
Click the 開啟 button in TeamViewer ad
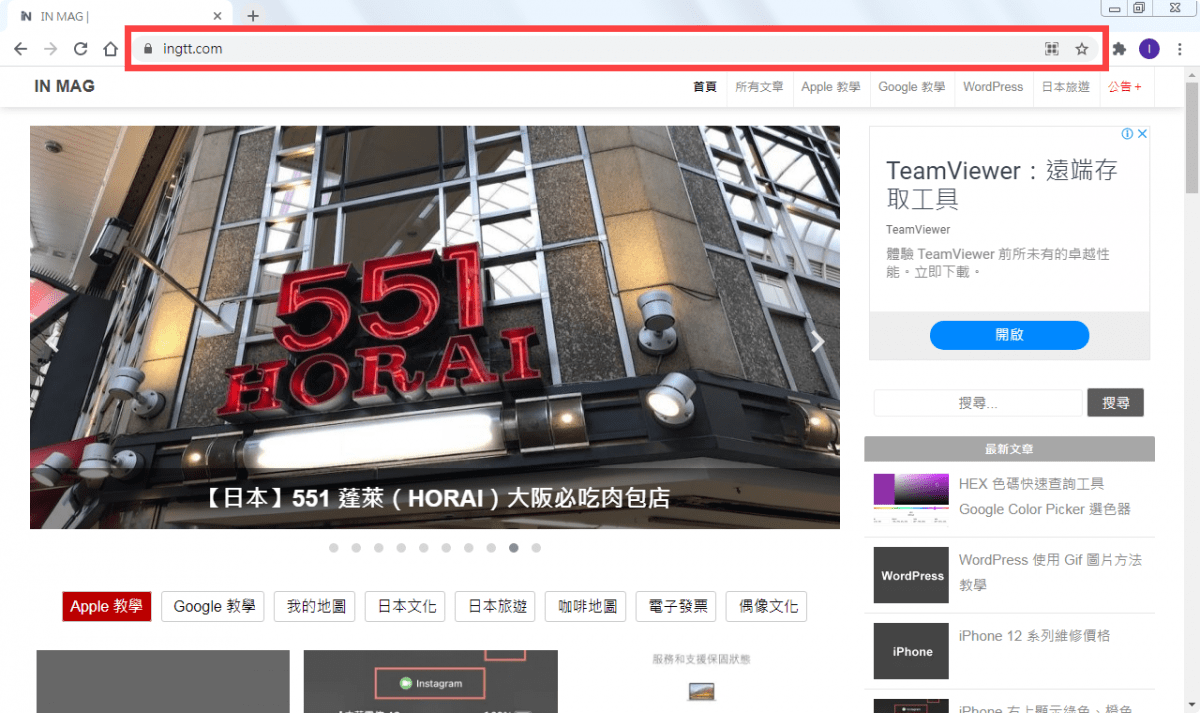click(x=1009, y=335)
